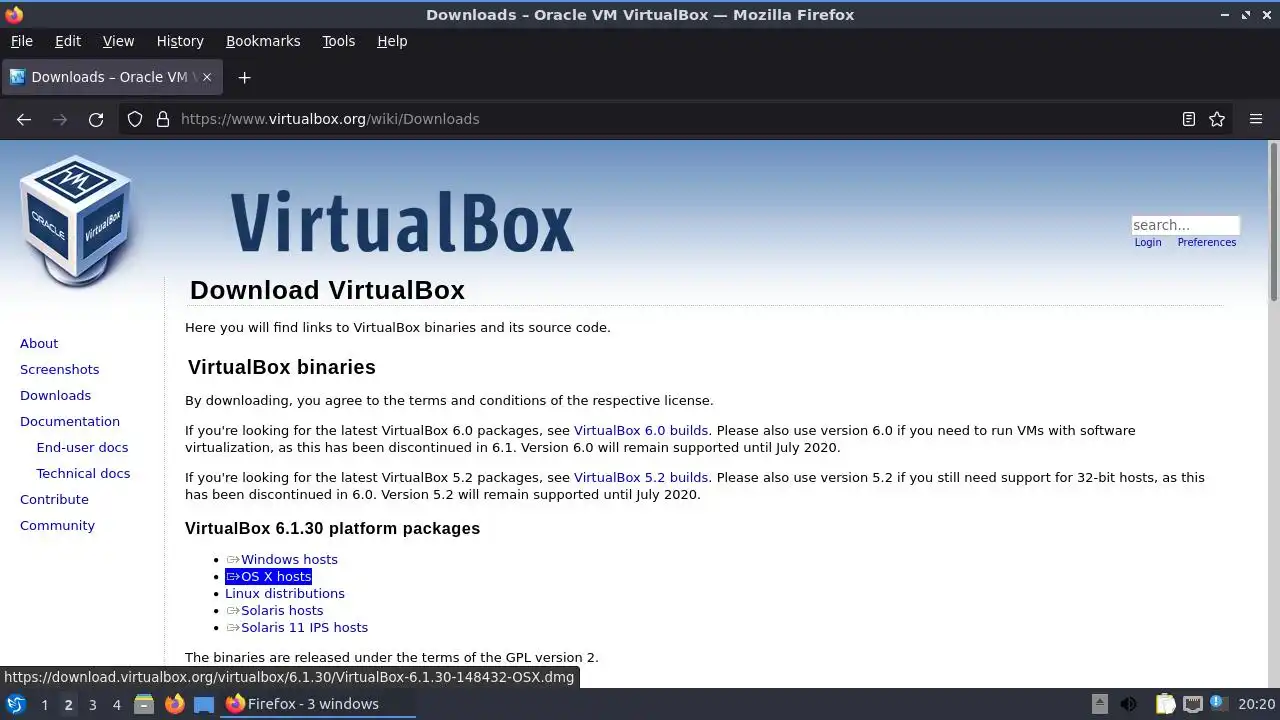The width and height of the screenshot is (1280, 720).
Task: Toggle reader view icon in address bar
Action: [1189, 119]
